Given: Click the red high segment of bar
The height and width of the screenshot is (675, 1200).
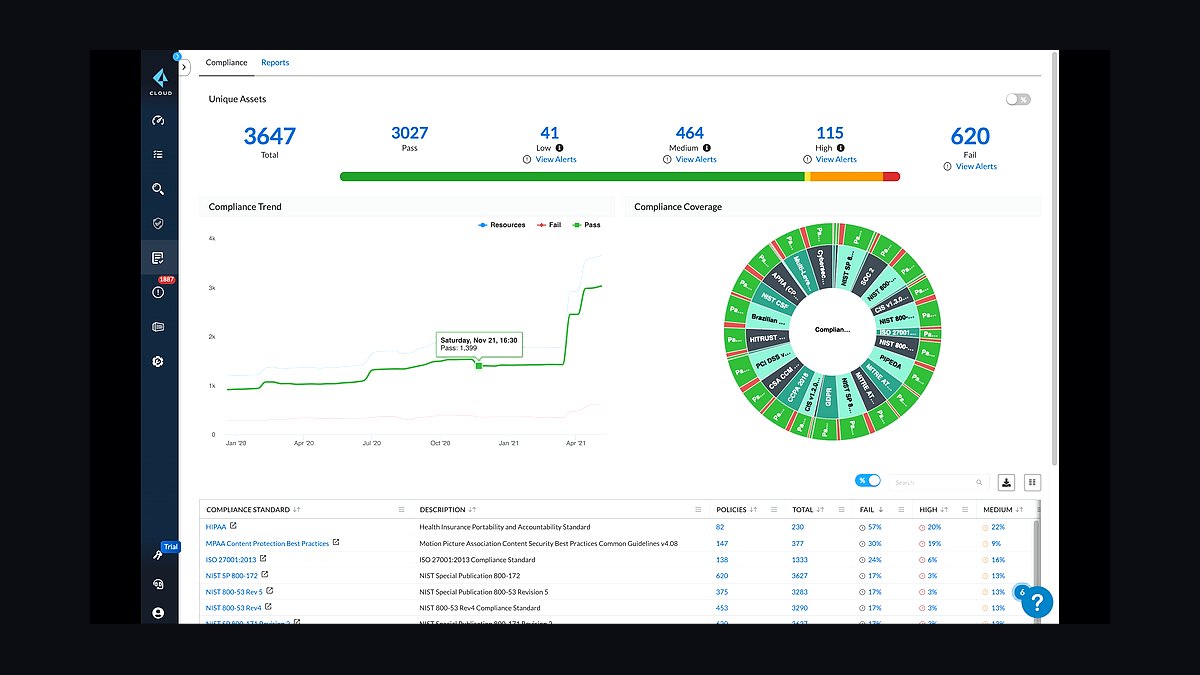Looking at the screenshot, I should tap(891, 176).
